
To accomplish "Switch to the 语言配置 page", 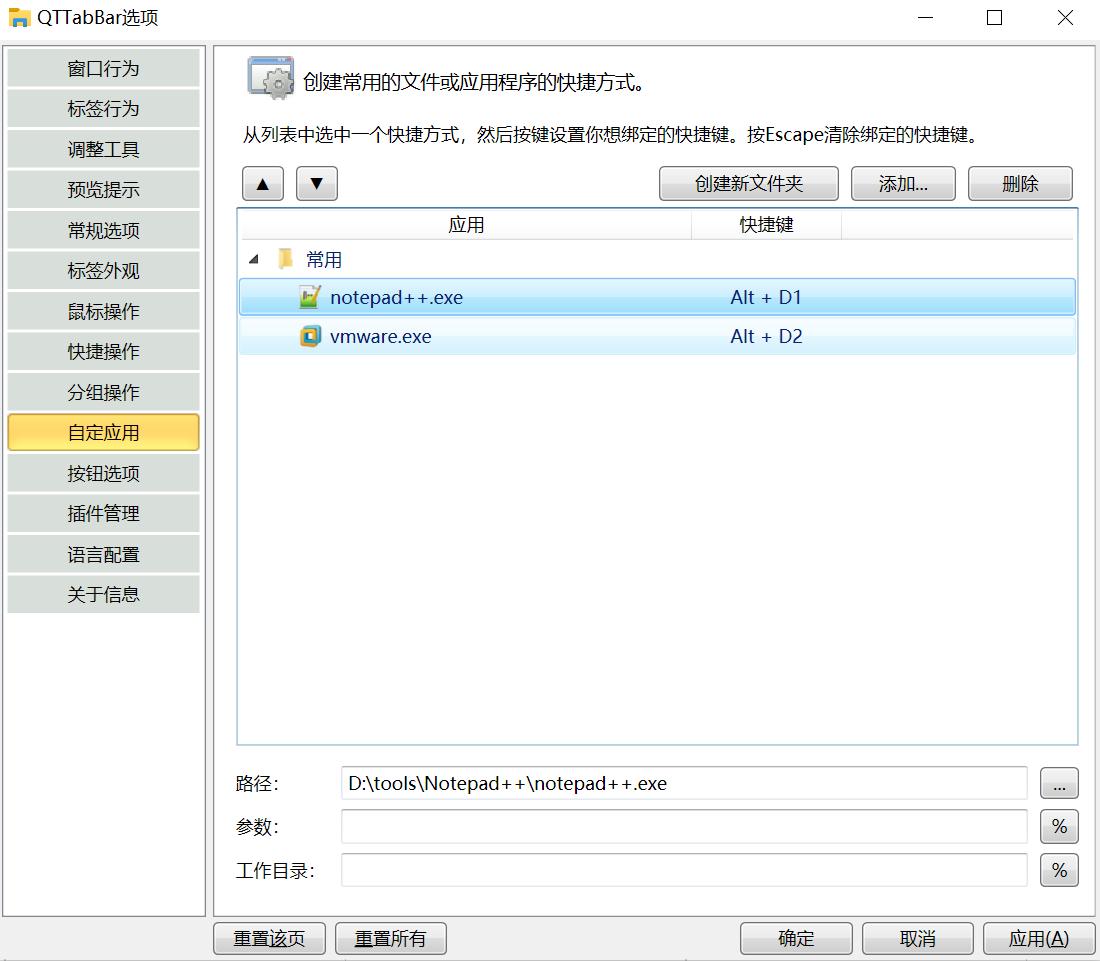I will point(103,553).
